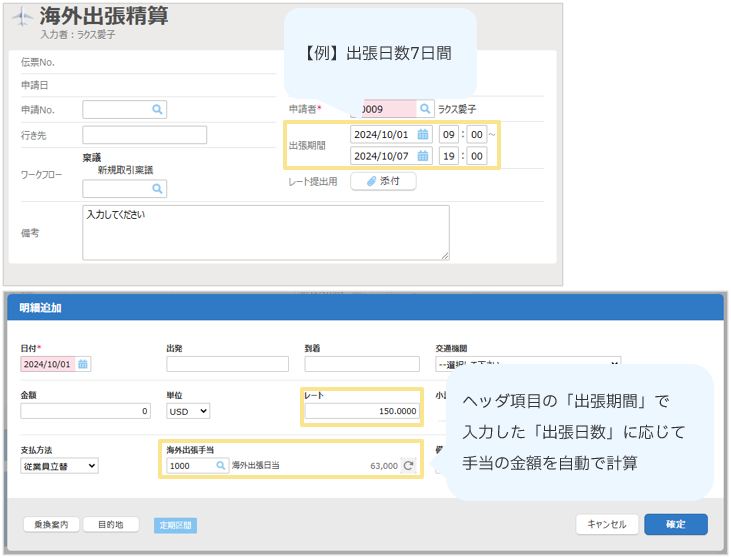The height and width of the screenshot is (558, 731).
Task: Click the 乗換案内 button
Action: click(50, 524)
